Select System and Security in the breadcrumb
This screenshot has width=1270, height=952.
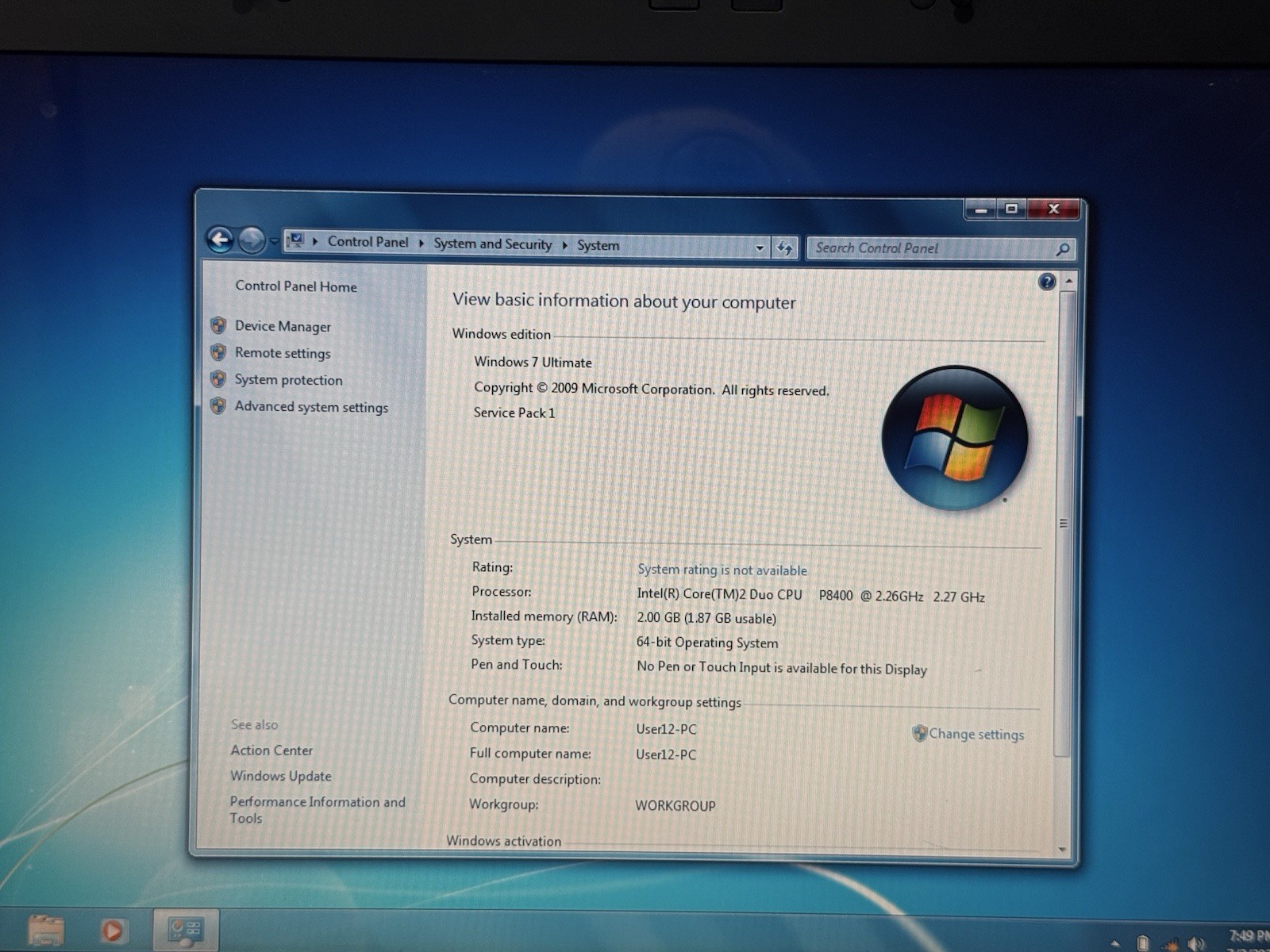tap(492, 244)
